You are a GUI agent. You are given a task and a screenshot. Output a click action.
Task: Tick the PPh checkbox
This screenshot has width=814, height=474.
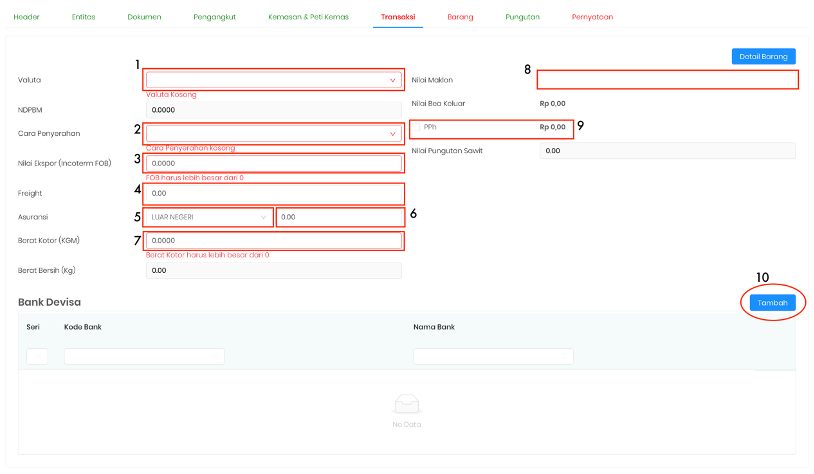coord(418,128)
